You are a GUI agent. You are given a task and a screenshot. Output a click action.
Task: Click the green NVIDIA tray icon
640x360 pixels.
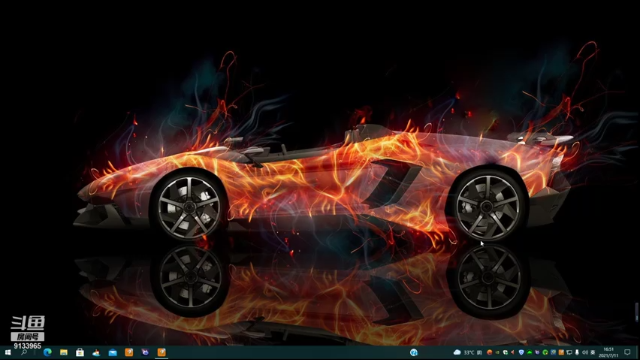pos(497,352)
